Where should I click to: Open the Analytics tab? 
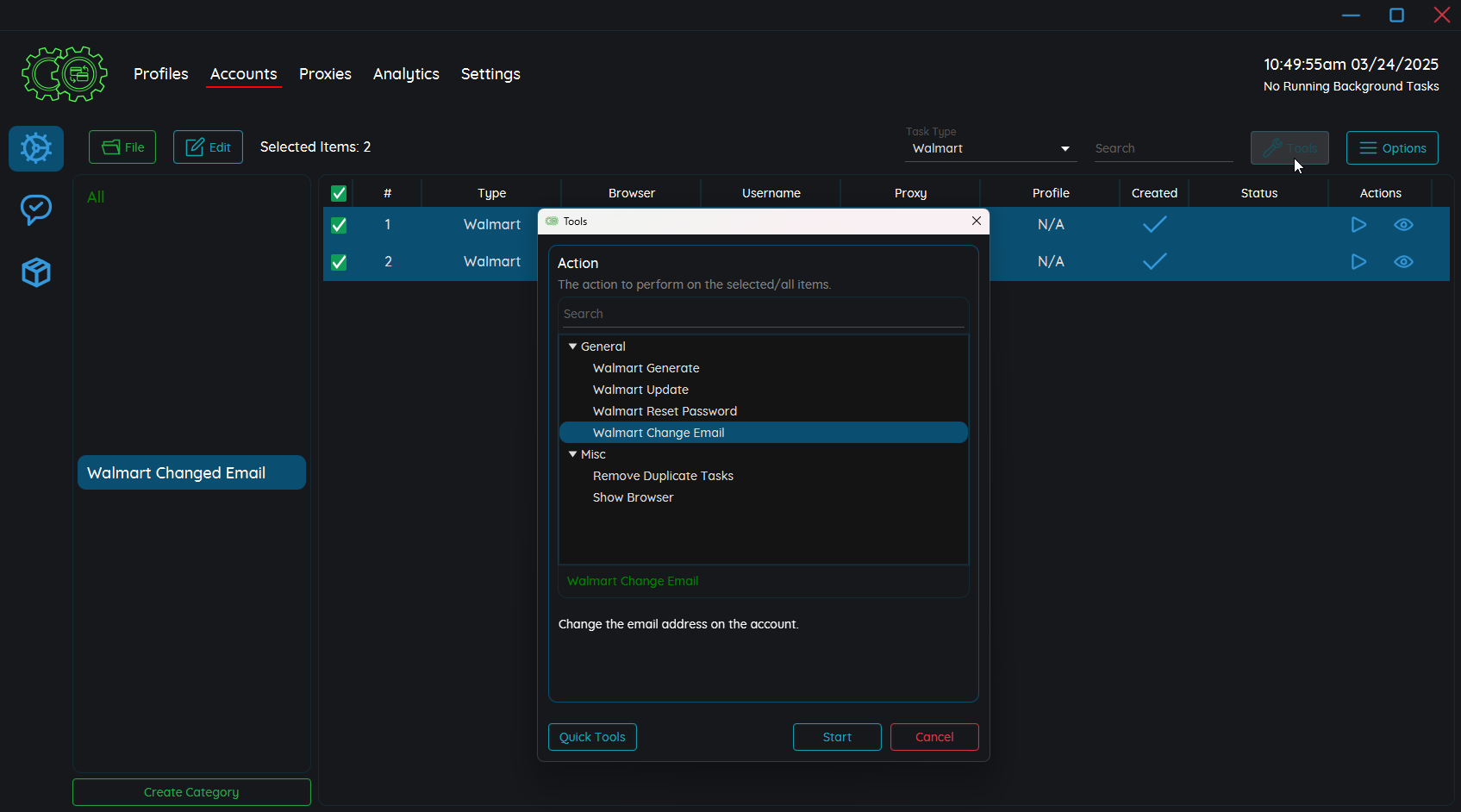(x=406, y=74)
